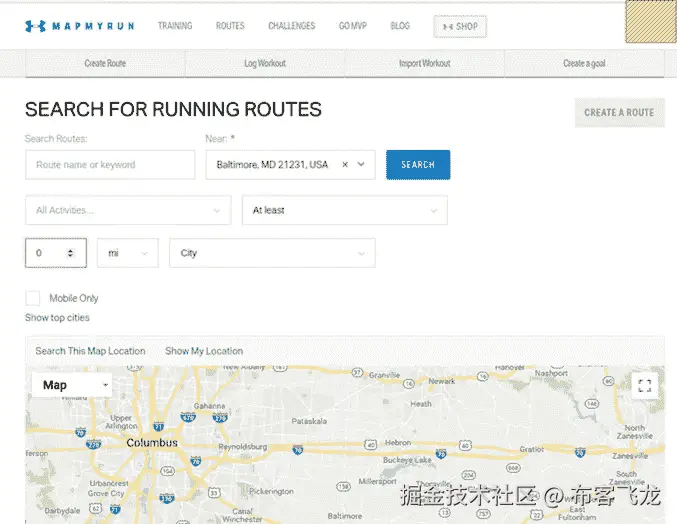The height and width of the screenshot is (524, 677).
Task: Open the Go MVP page
Action: click(x=353, y=26)
